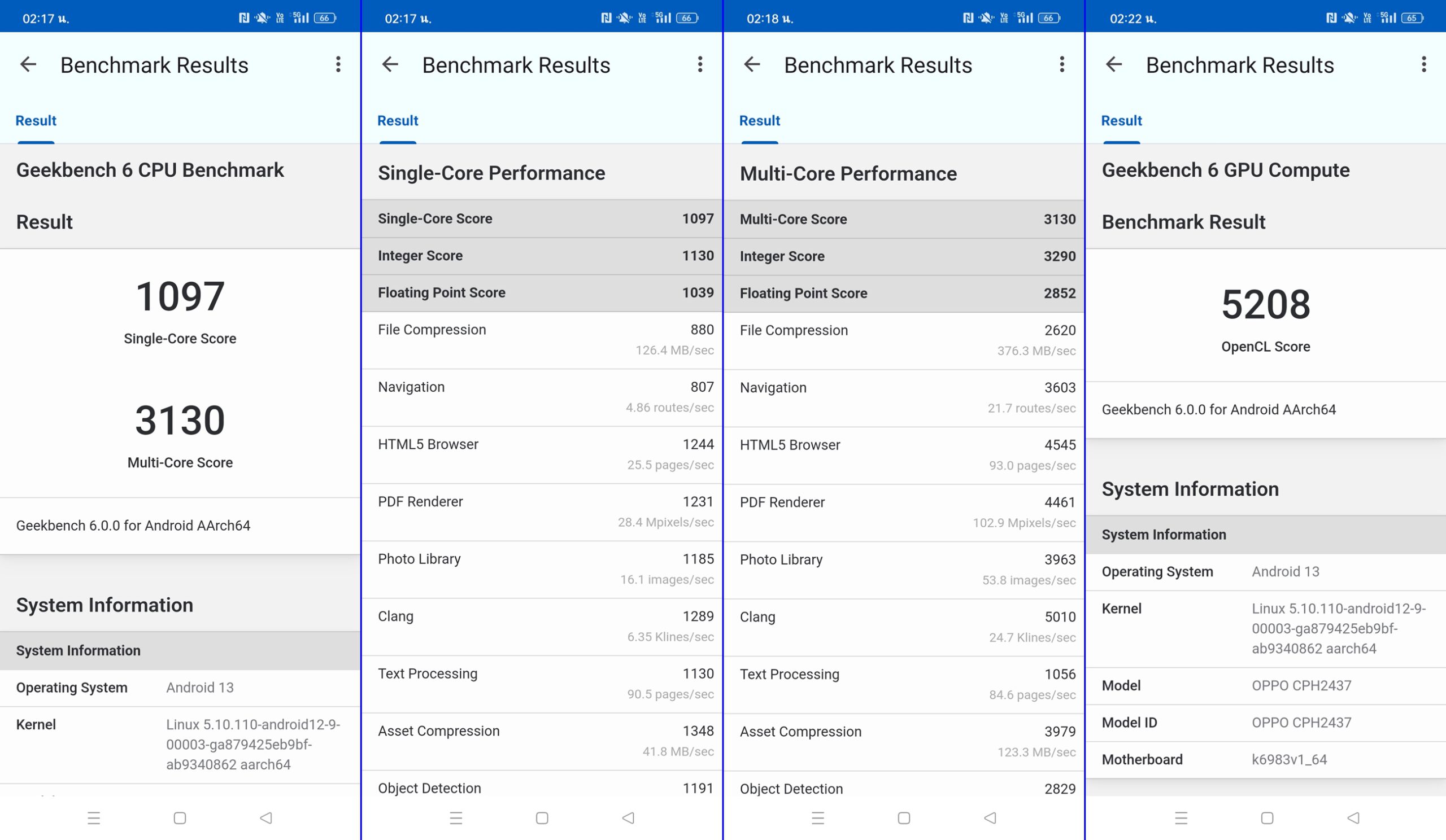Tap home square button on Single-Core screen
1446x840 pixels.
click(x=542, y=818)
